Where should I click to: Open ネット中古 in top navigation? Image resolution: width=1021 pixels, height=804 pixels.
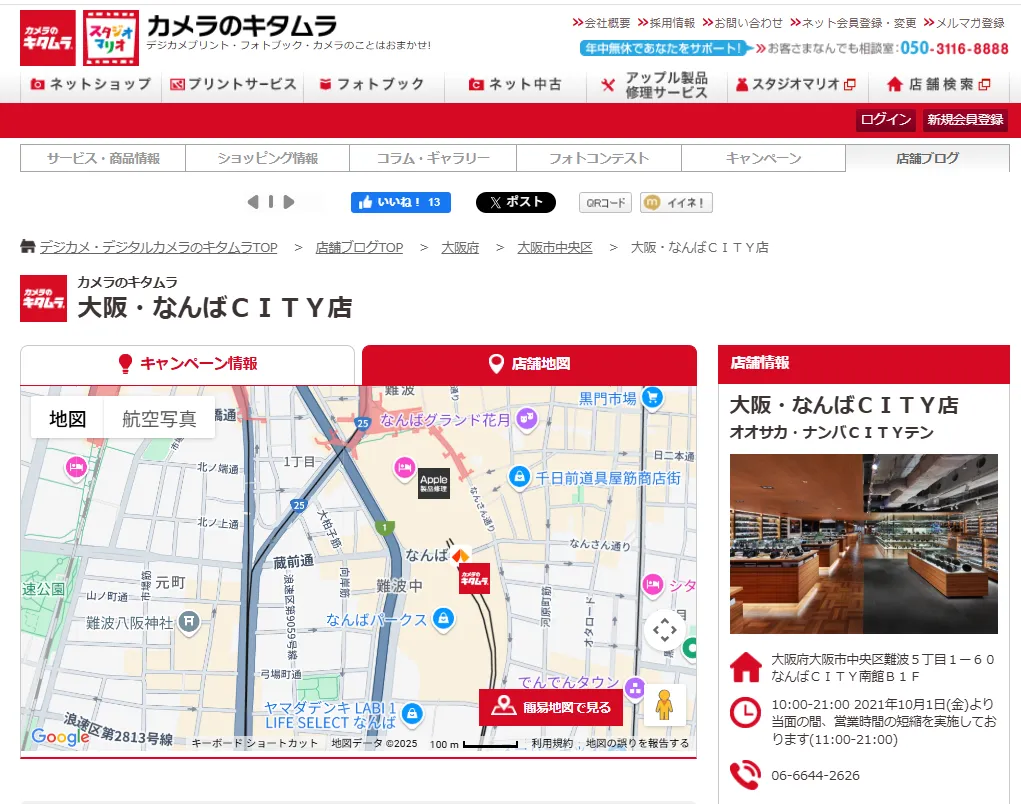[x=516, y=85]
